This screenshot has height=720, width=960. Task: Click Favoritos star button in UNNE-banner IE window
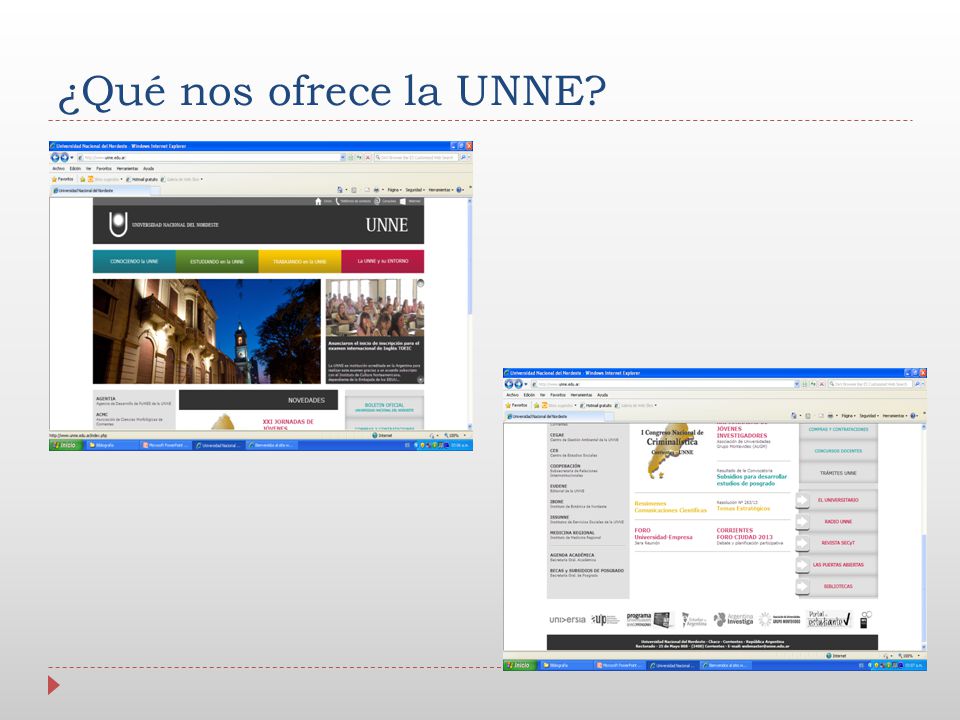(62, 179)
